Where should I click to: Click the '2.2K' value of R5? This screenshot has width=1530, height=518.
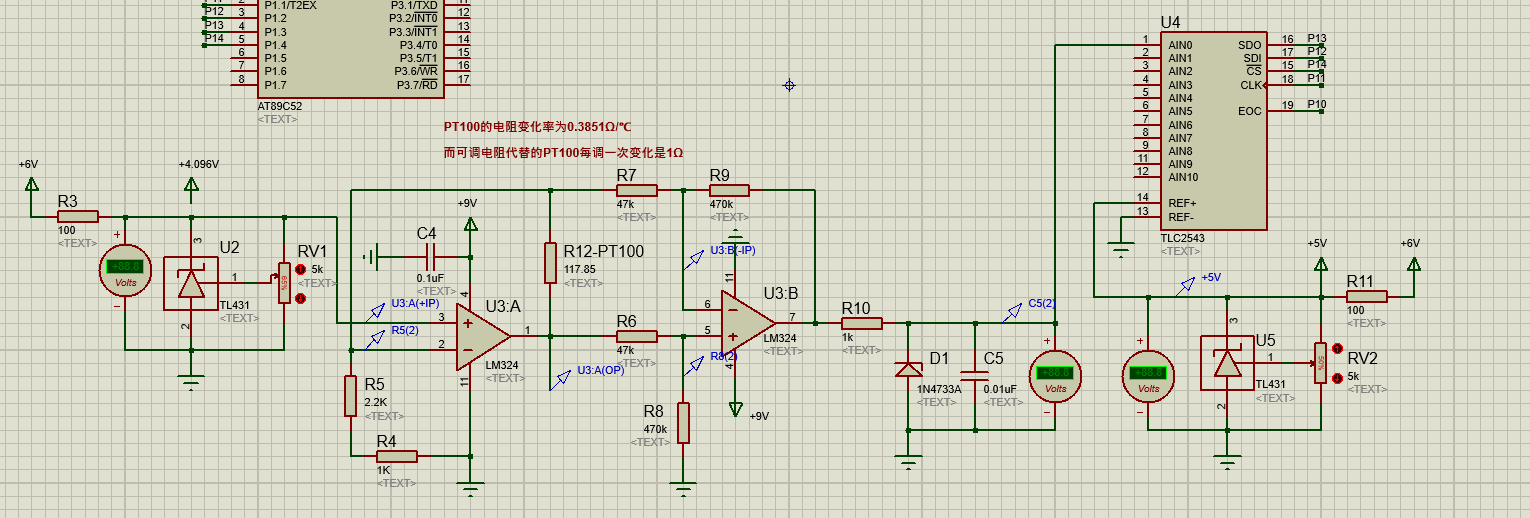click(x=376, y=401)
